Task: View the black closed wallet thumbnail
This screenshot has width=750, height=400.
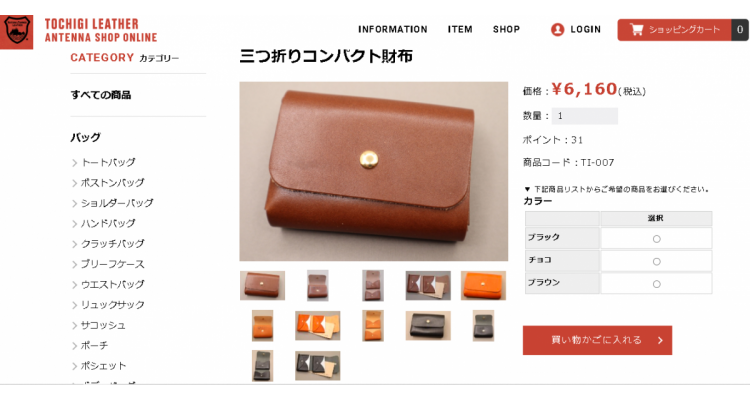Action: 428,326
